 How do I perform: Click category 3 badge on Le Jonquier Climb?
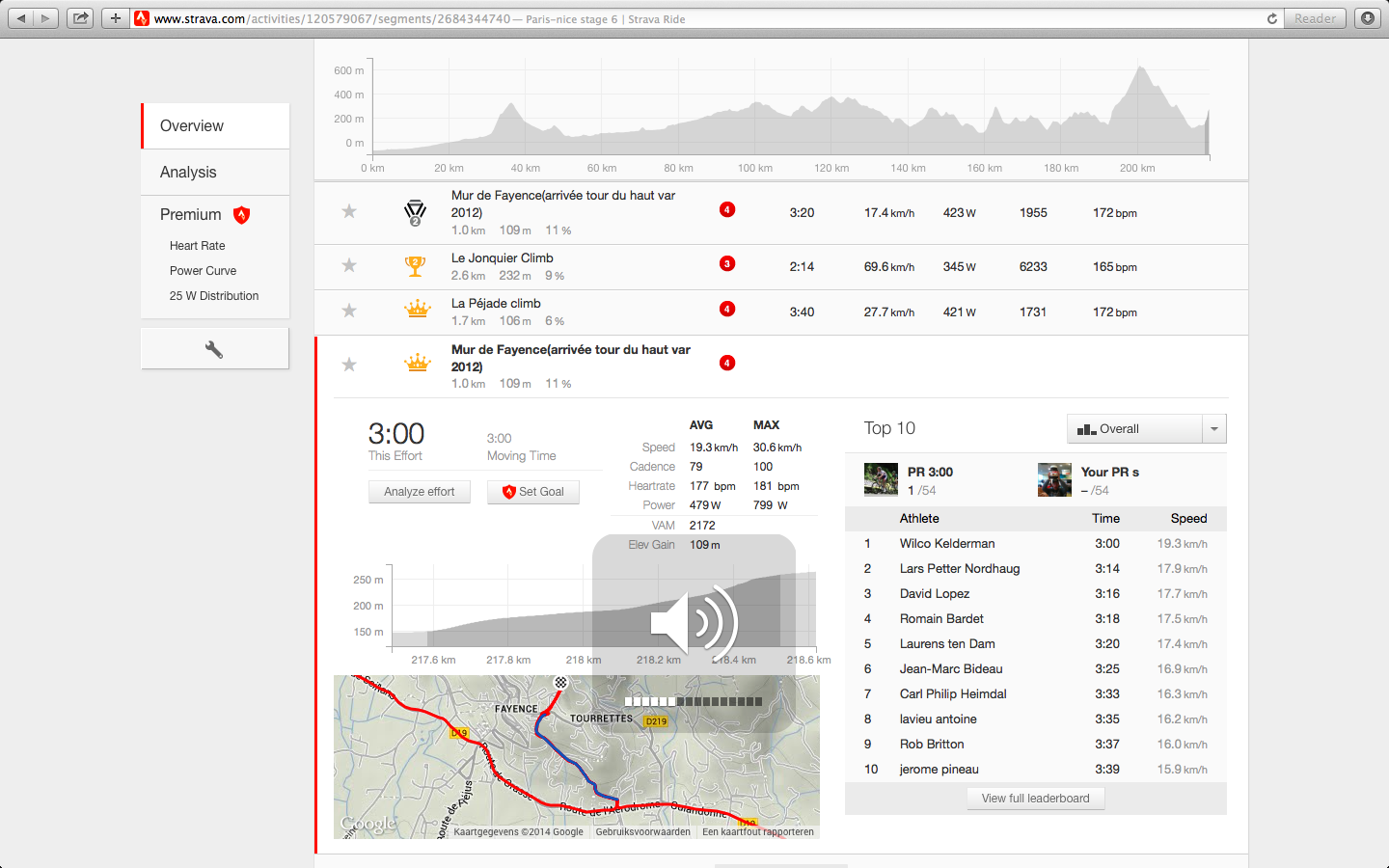click(727, 263)
